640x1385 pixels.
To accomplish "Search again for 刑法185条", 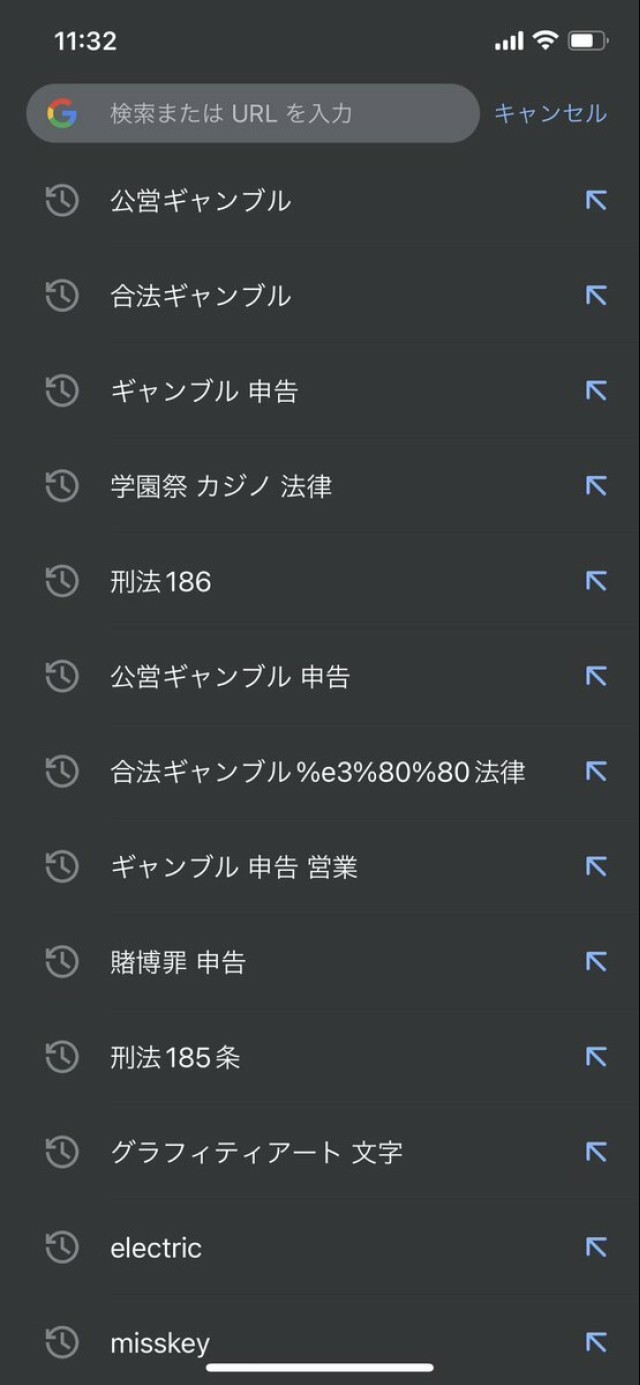I will (176, 1058).
